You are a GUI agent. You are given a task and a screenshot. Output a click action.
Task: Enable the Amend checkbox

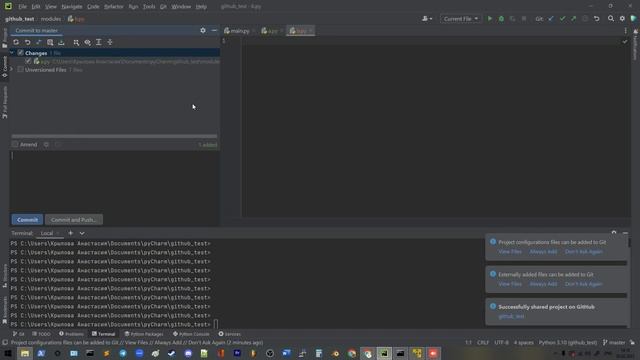pos(15,144)
